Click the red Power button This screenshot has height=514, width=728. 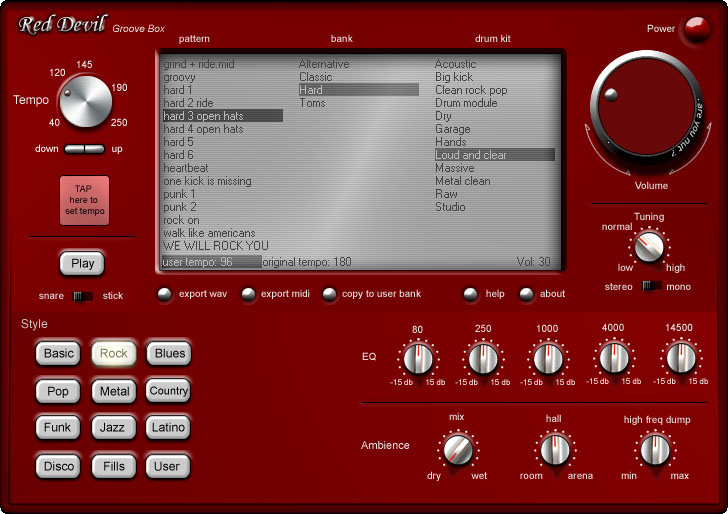point(695,30)
